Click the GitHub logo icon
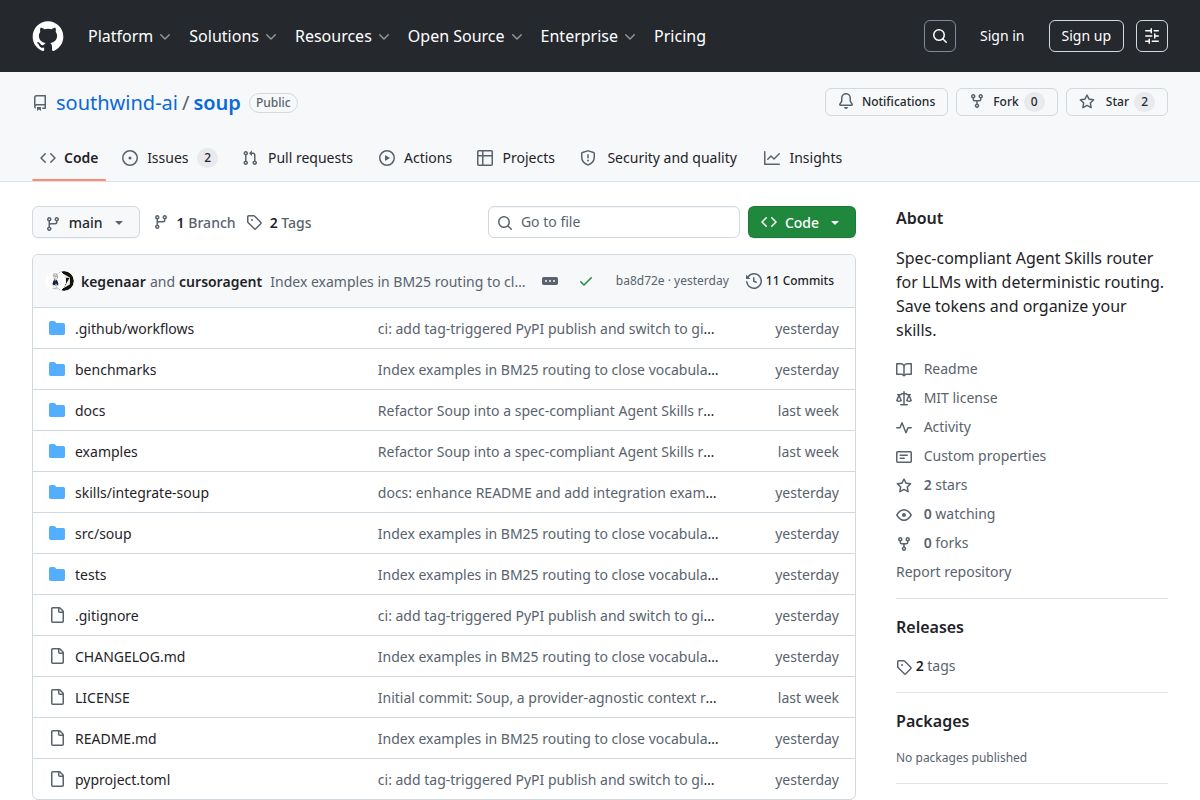 (x=48, y=36)
